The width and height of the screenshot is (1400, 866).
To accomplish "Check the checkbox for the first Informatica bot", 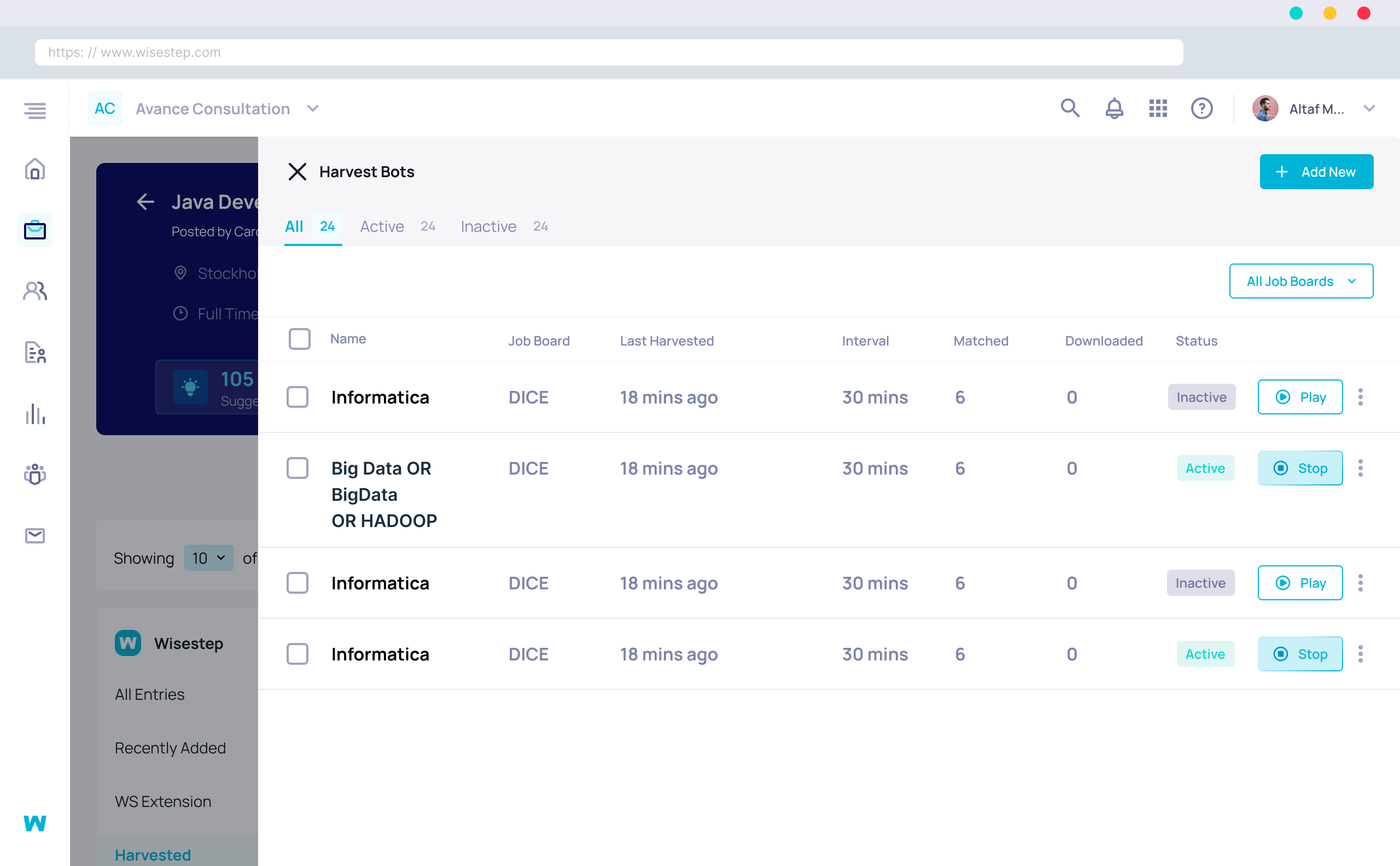I will tap(298, 396).
